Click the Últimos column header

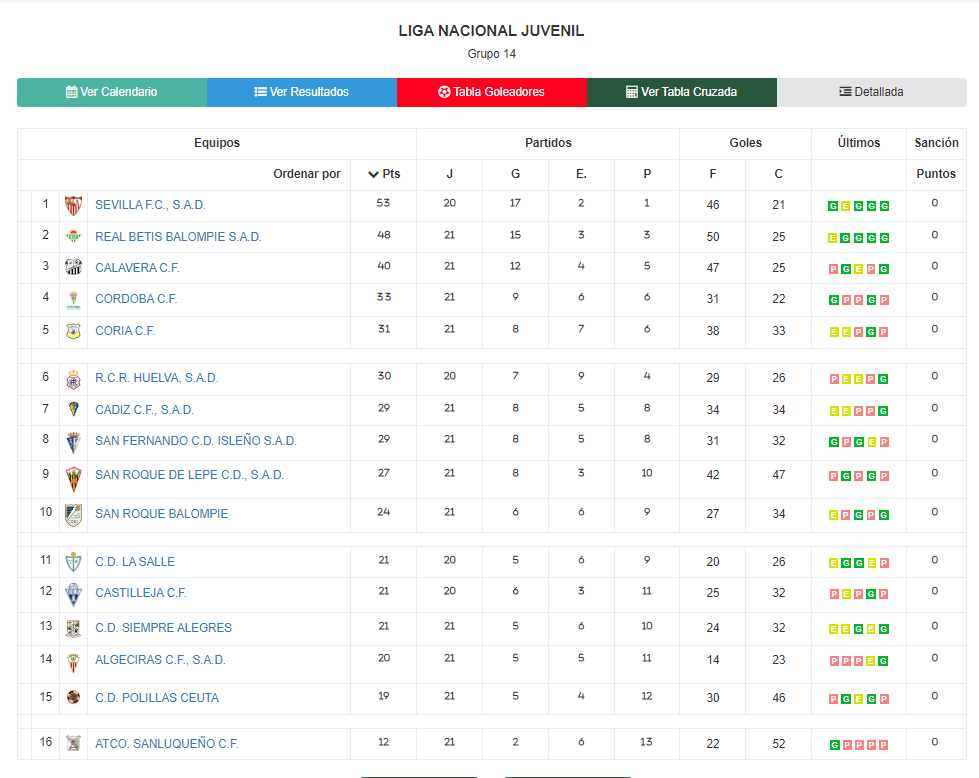click(858, 143)
